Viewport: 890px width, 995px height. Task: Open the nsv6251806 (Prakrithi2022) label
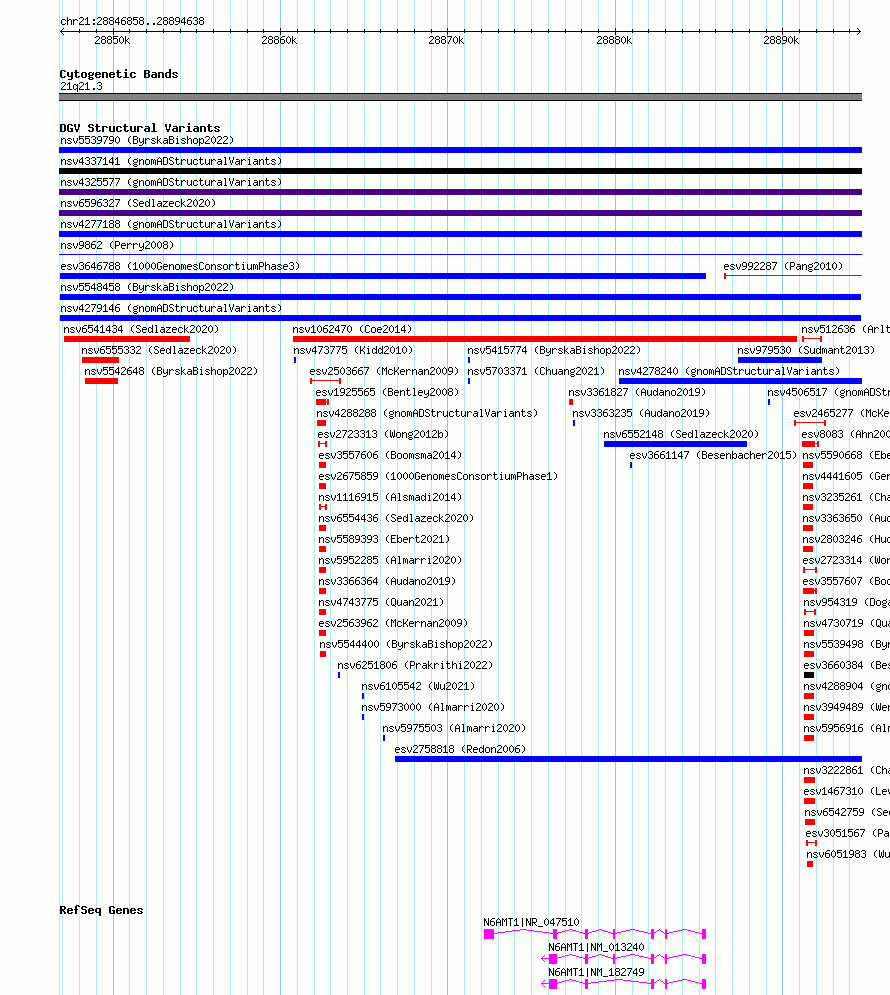415,664
